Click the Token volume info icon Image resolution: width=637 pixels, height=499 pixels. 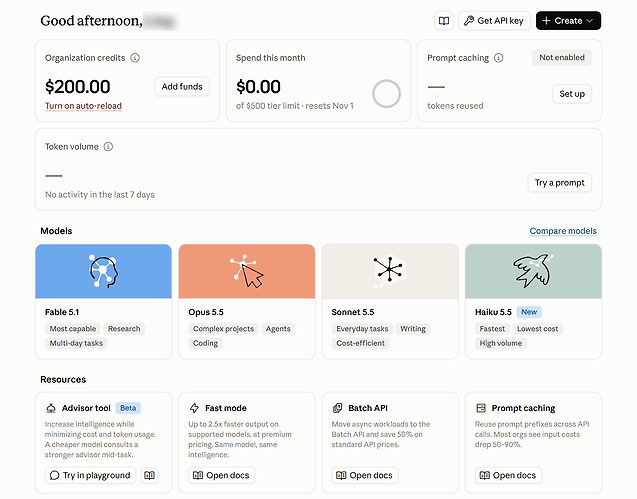coord(108,146)
